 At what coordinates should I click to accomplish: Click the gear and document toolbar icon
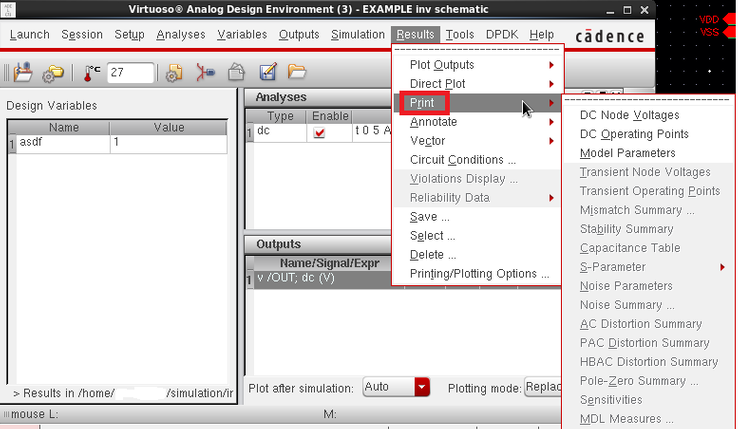coord(174,73)
